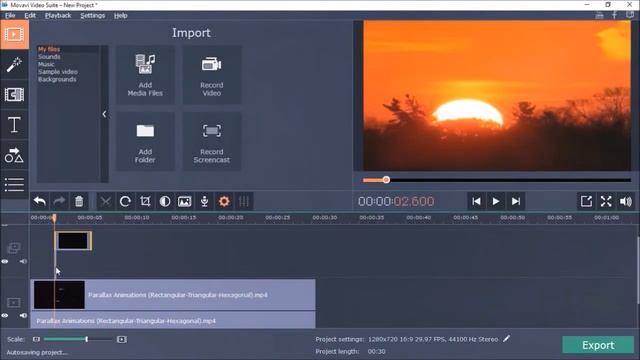Open the Import media tab in sidebar
Viewport: 640px width, 360px height.
(14, 35)
